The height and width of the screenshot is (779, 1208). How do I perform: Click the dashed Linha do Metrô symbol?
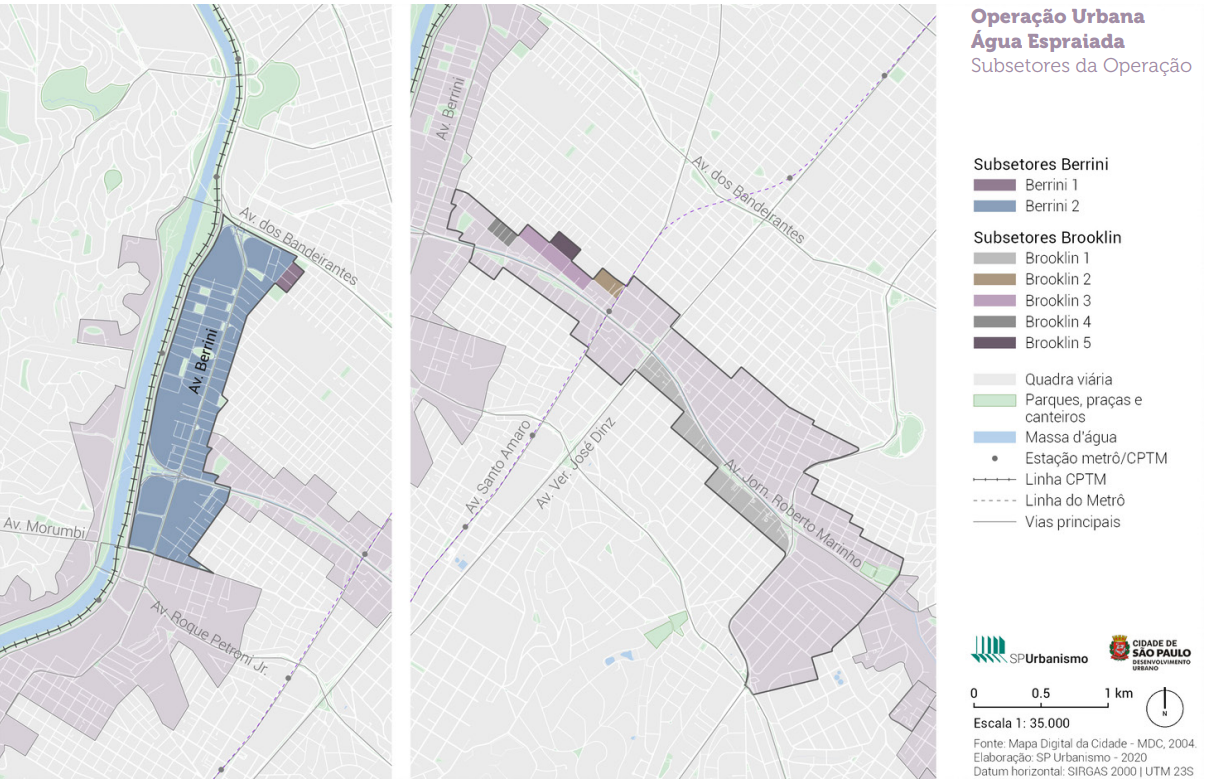[994, 501]
